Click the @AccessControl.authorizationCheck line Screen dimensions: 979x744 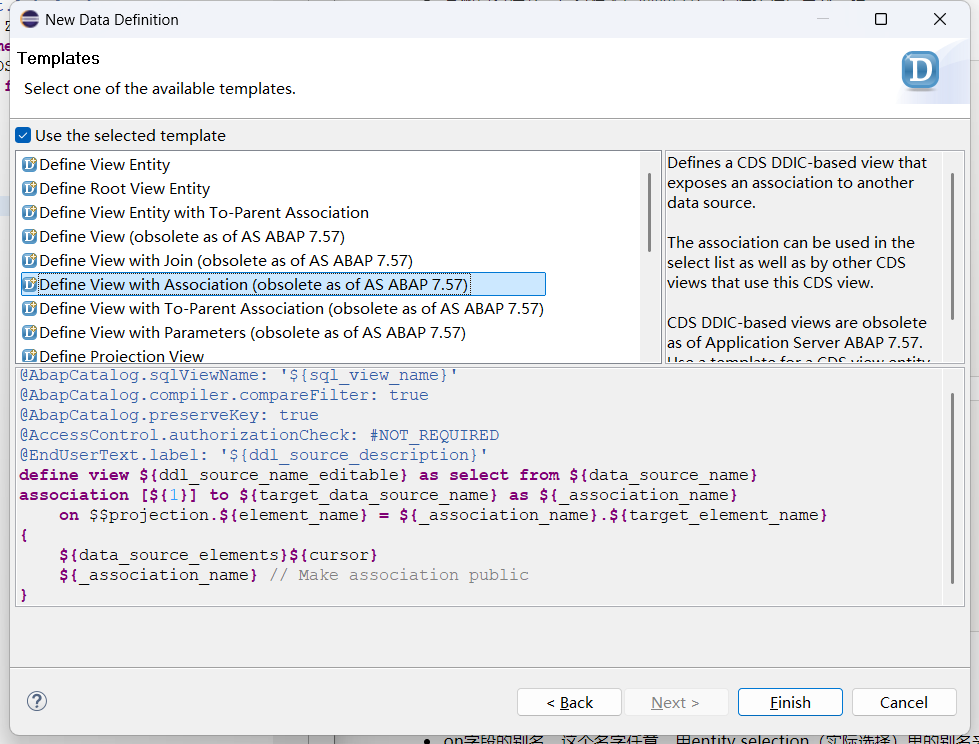click(x=259, y=435)
